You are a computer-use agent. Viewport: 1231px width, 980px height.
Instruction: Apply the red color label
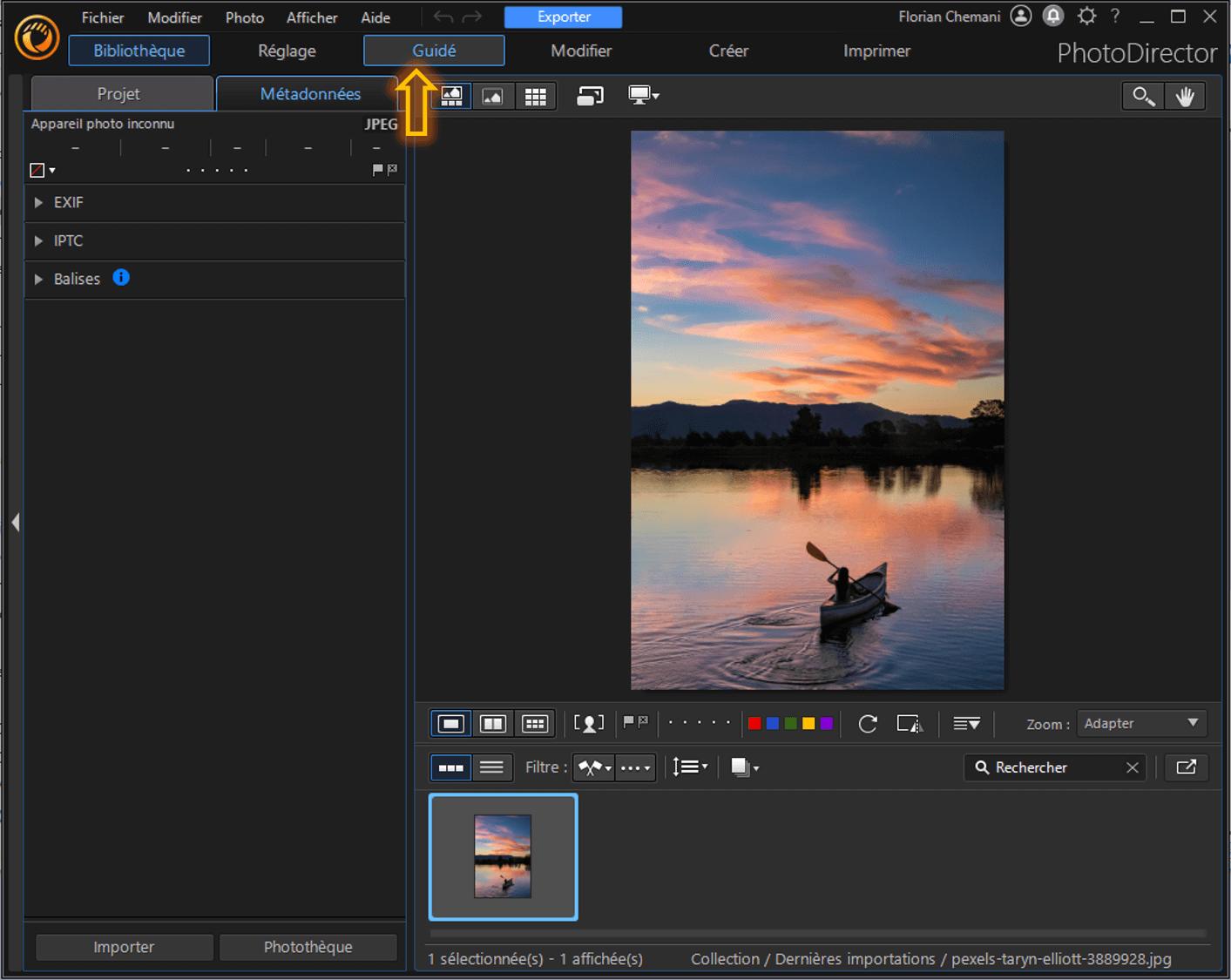[754, 724]
